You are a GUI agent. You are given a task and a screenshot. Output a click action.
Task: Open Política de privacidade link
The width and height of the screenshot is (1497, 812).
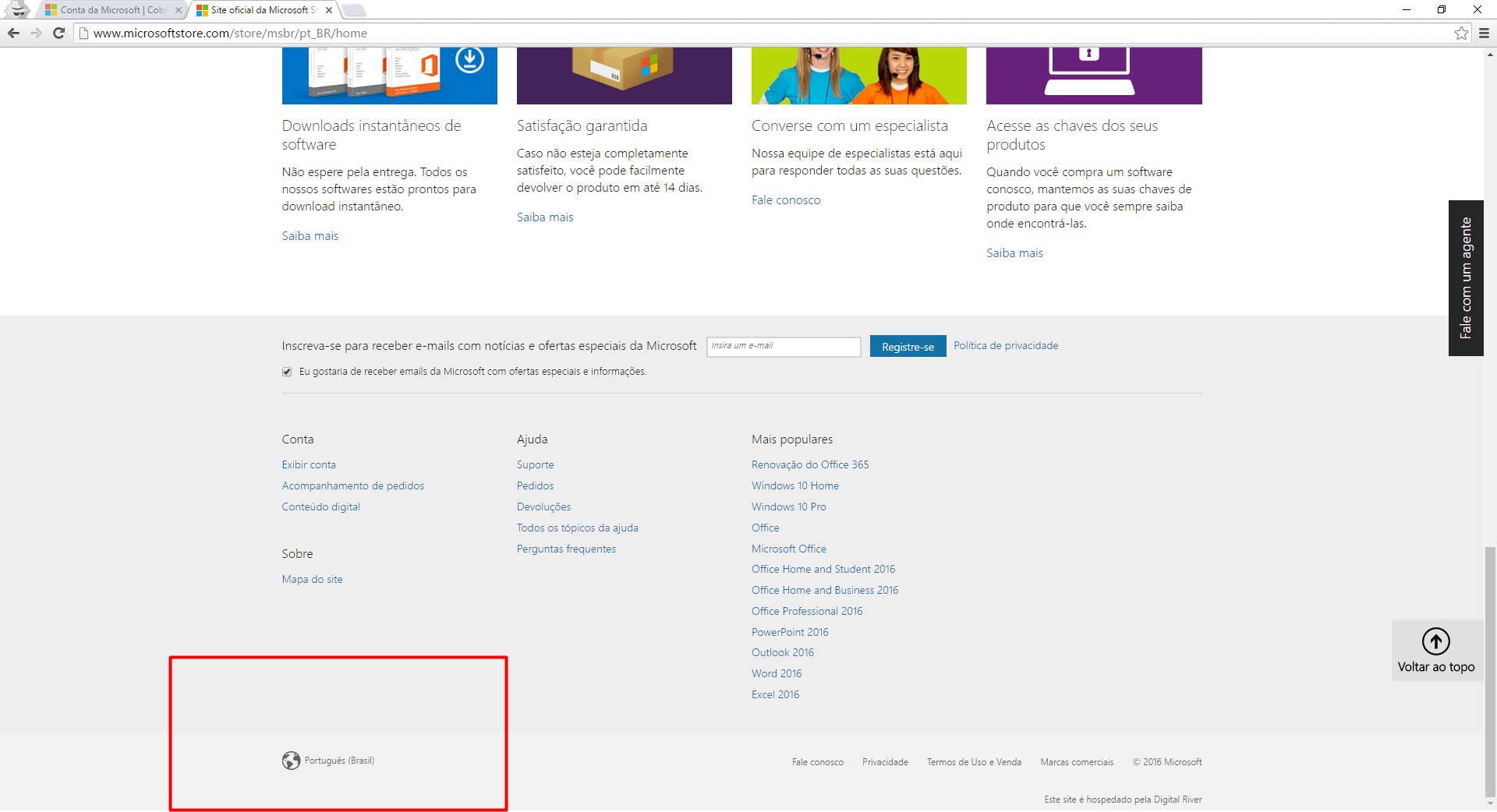[1006, 345]
